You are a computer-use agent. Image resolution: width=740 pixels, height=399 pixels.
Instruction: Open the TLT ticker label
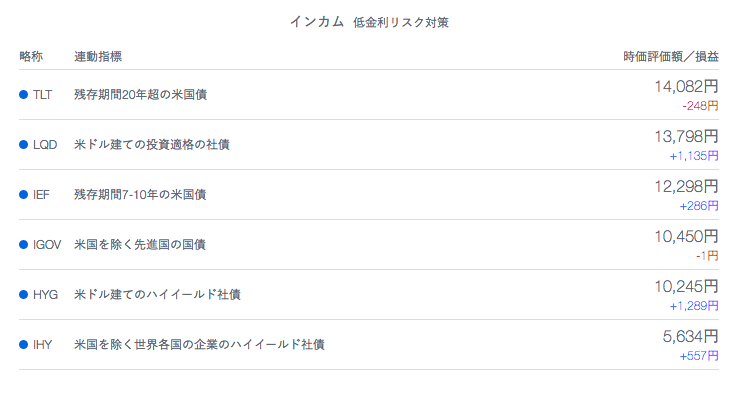[42, 95]
